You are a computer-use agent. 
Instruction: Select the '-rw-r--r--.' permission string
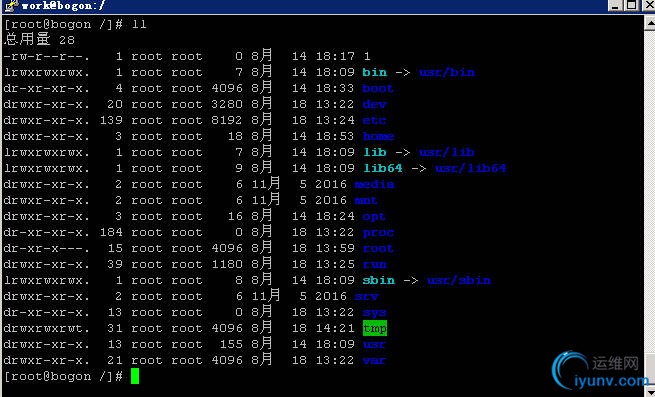[46, 56]
